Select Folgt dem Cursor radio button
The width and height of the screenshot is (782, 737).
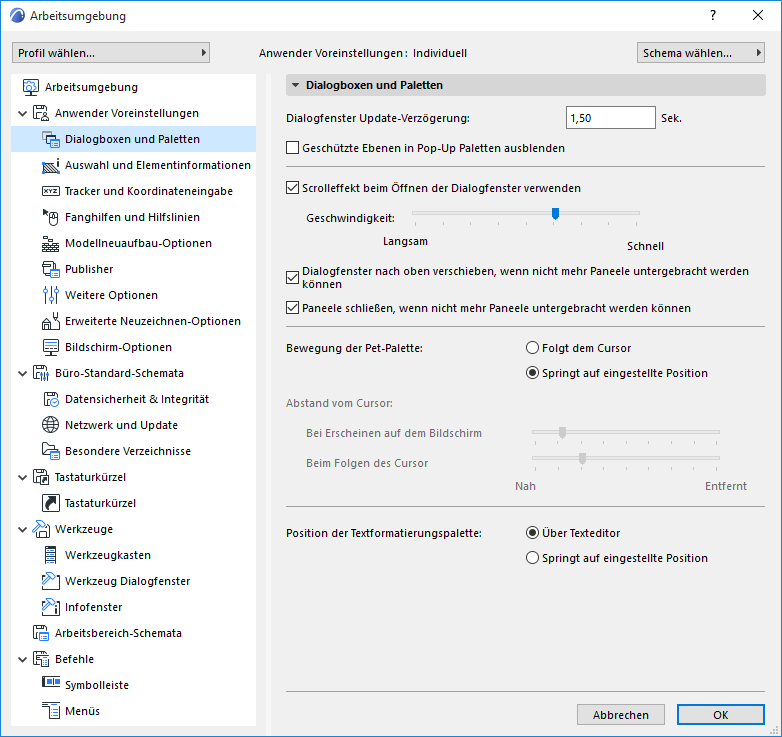[x=533, y=348]
